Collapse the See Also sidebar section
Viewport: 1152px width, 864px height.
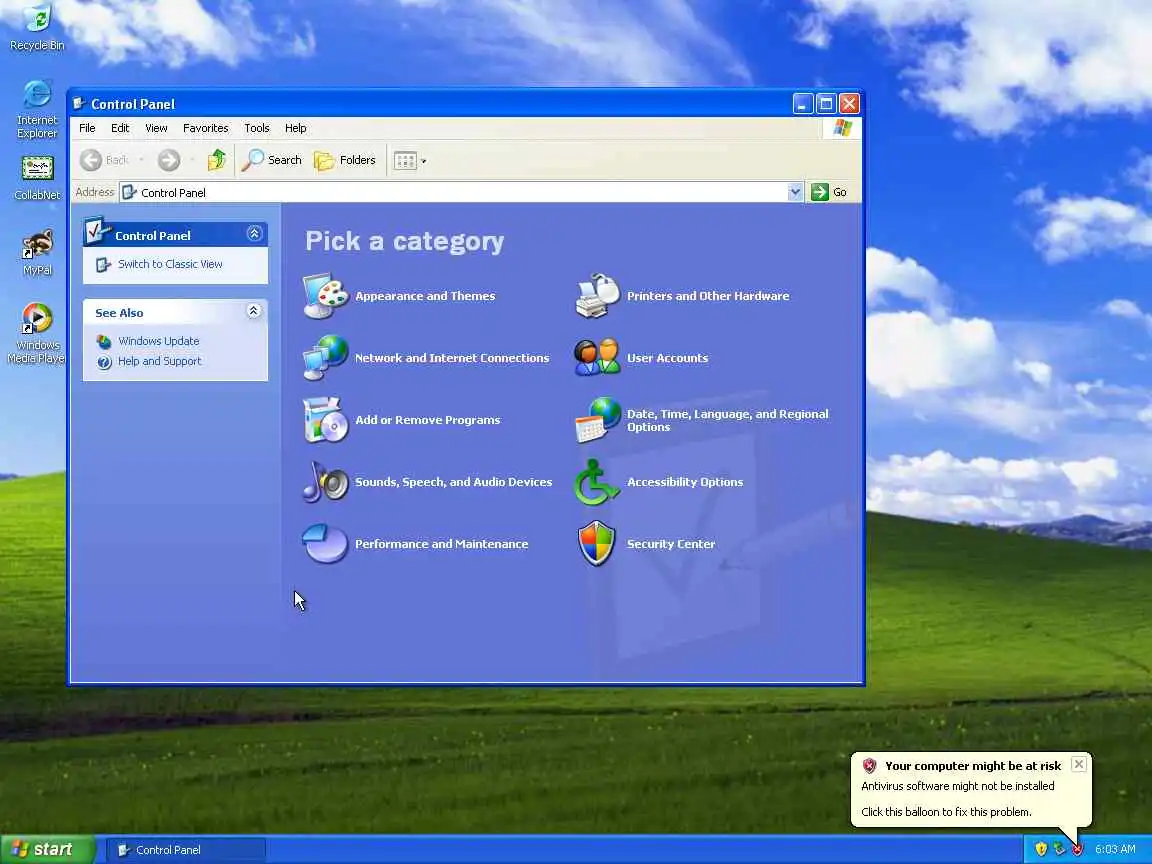tap(253, 311)
